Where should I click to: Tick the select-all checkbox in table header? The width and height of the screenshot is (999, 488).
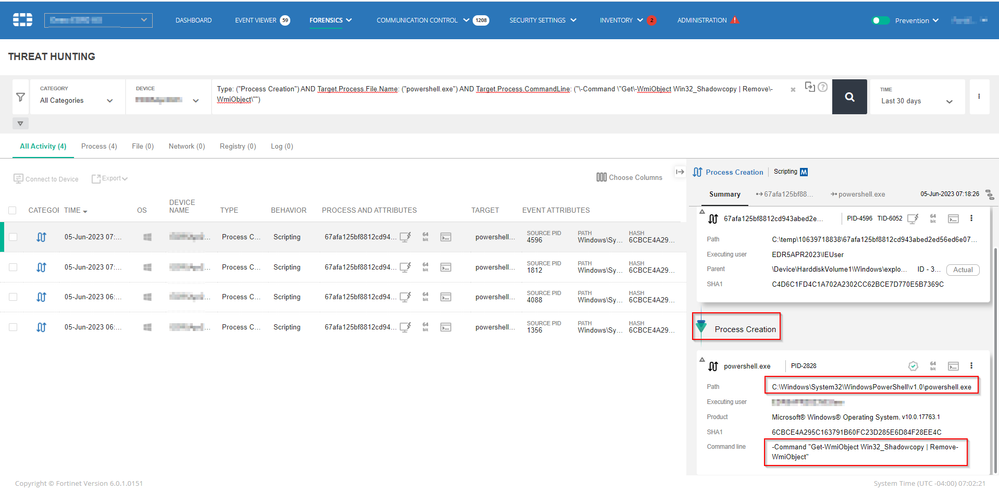(x=13, y=210)
